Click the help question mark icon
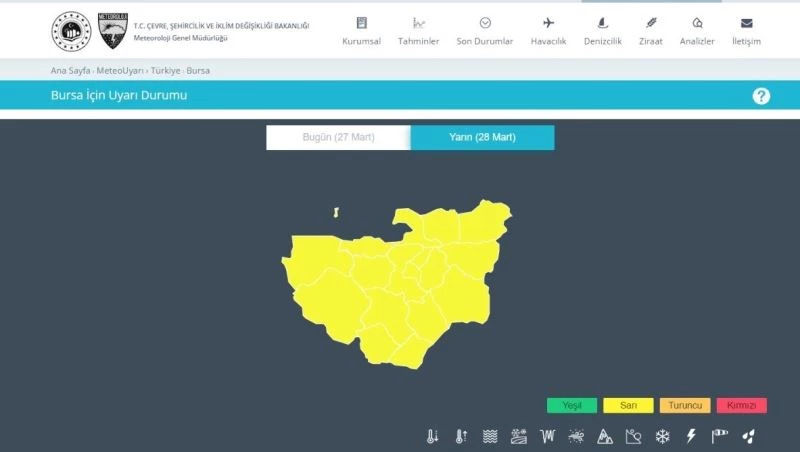The width and height of the screenshot is (800, 452). coord(761,96)
